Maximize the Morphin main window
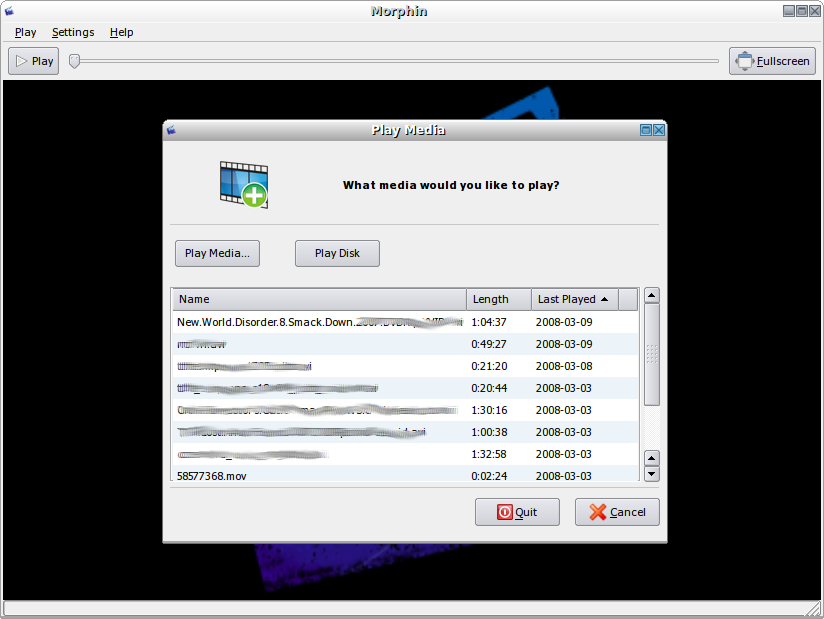824x619 pixels. pos(802,11)
